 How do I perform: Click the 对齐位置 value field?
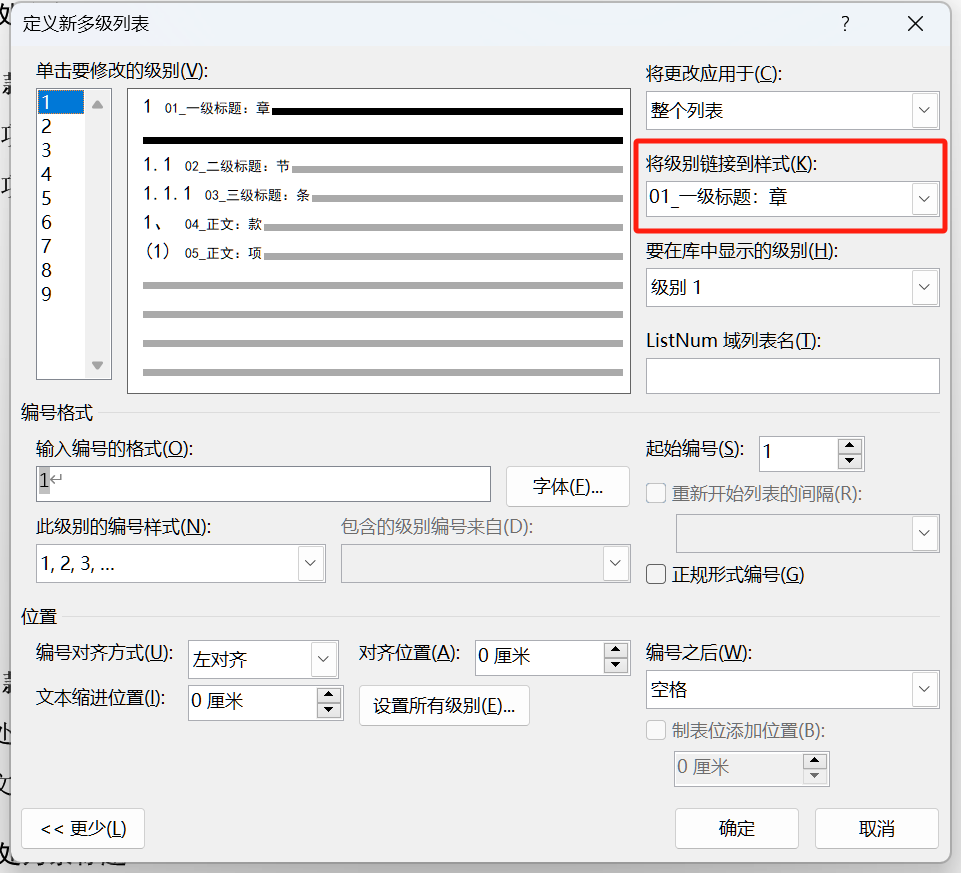[x=539, y=657]
